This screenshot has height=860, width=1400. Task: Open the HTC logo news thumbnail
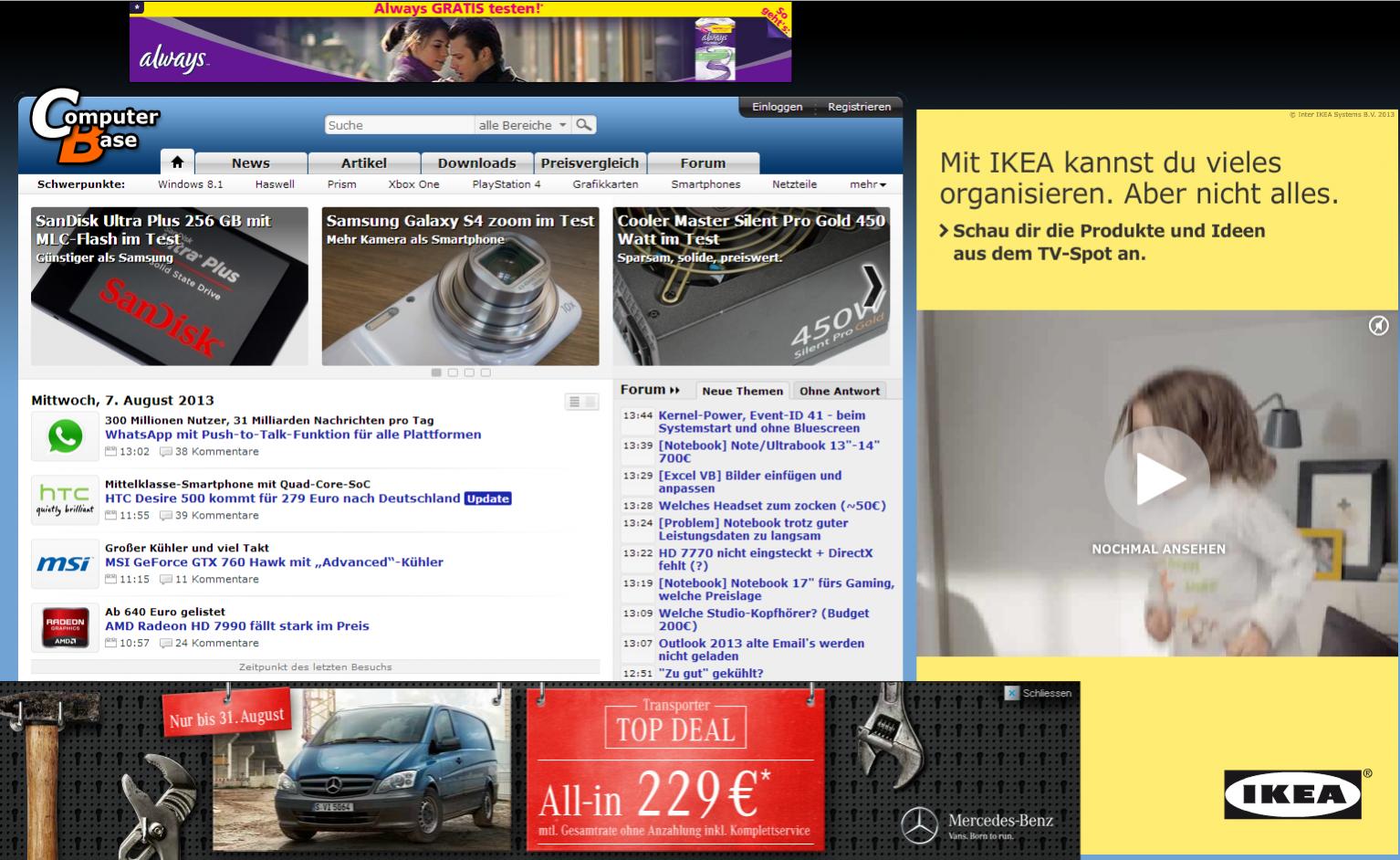point(65,500)
